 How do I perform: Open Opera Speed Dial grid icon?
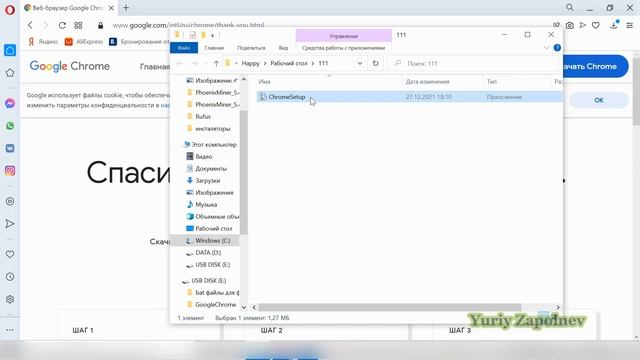click(x=78, y=25)
